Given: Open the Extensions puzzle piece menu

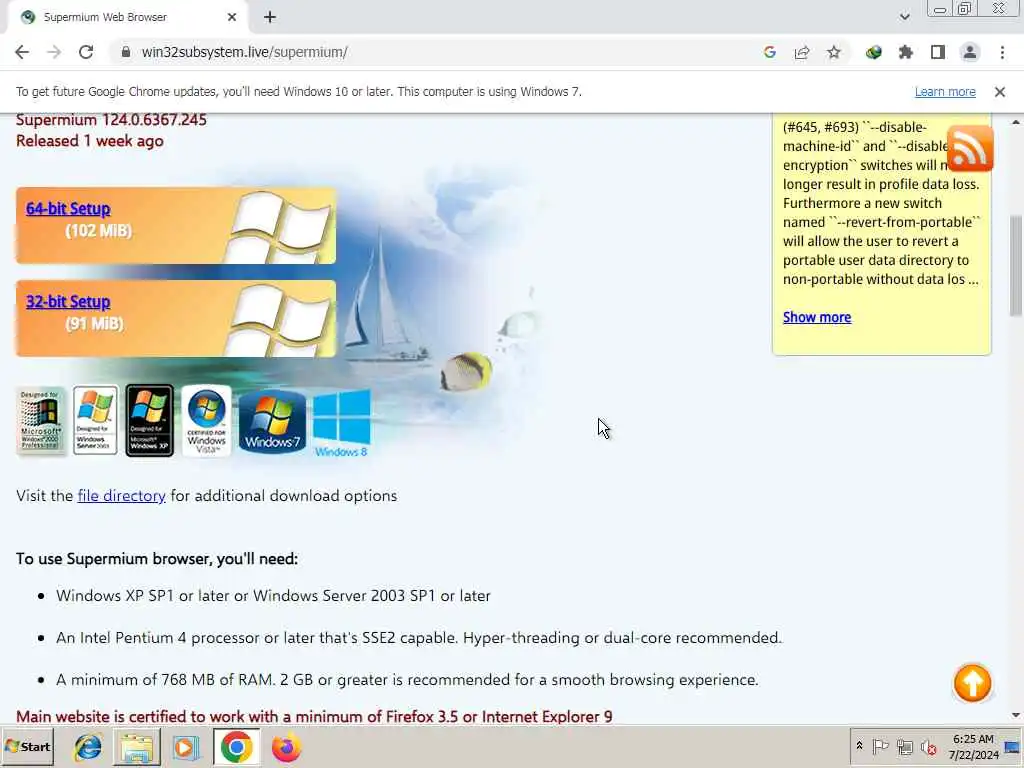Looking at the screenshot, I should point(905,52).
